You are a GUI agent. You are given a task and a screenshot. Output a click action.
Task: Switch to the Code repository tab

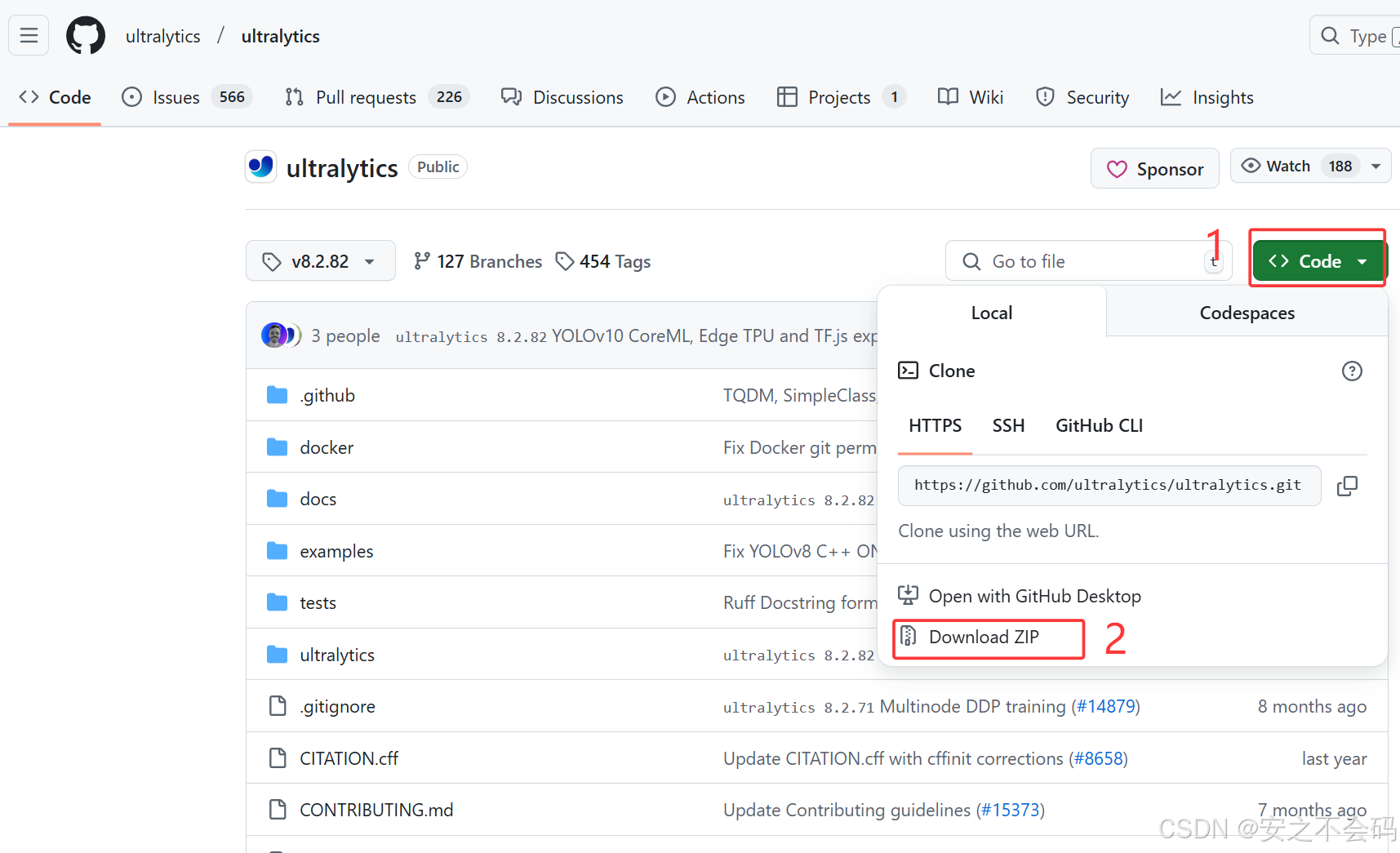[x=55, y=97]
